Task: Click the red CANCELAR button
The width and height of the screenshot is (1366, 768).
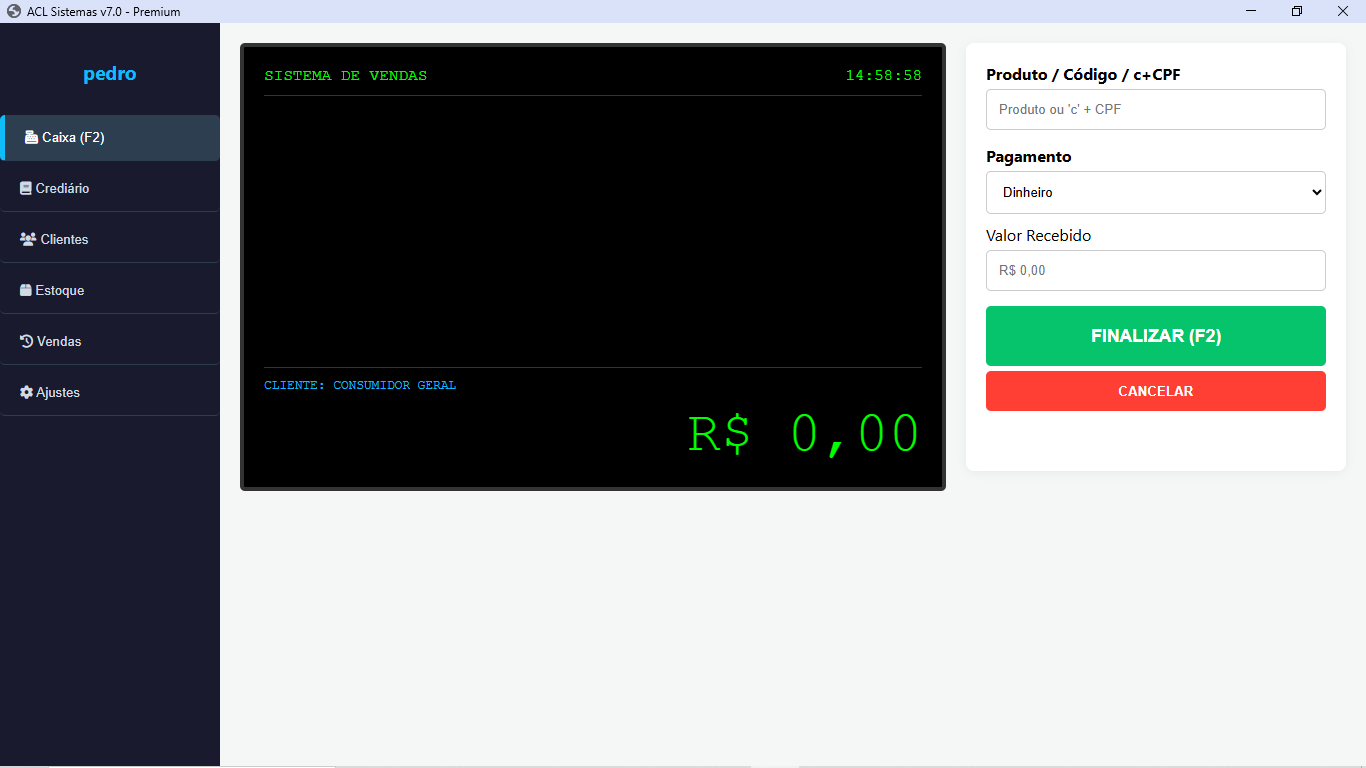Action: 1156,391
